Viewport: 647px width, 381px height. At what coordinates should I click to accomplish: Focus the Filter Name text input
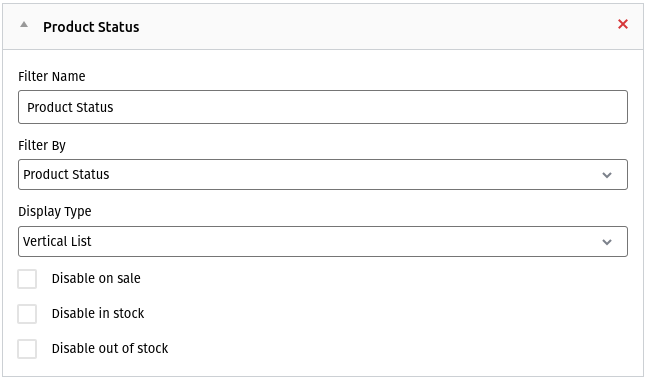click(323, 107)
